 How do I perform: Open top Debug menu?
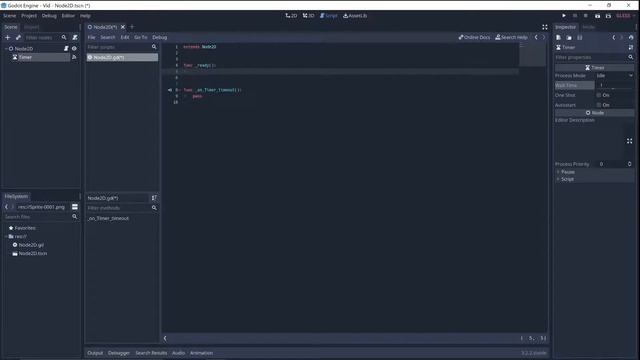(49, 16)
